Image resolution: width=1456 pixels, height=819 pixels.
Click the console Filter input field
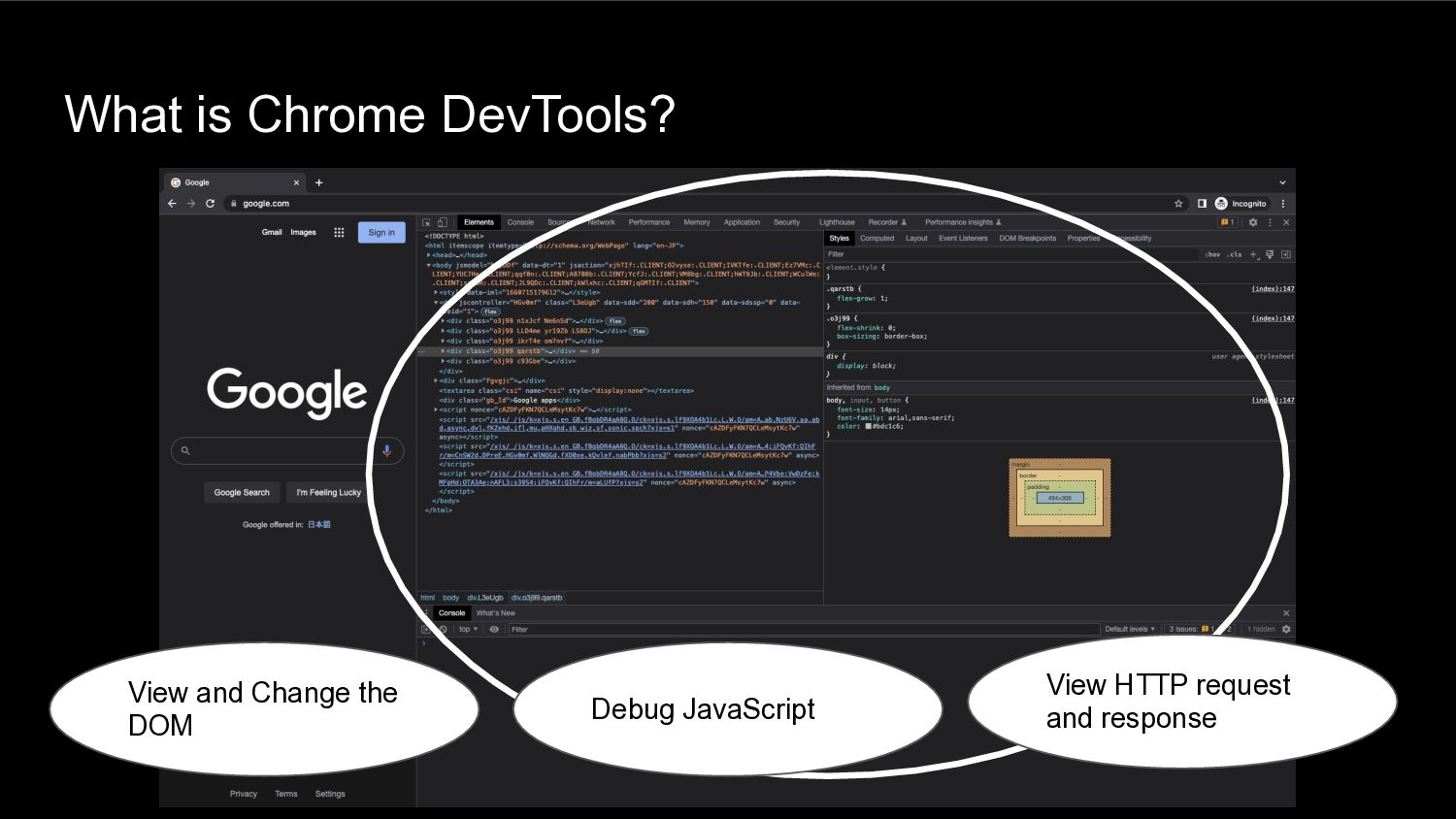[x=804, y=629]
